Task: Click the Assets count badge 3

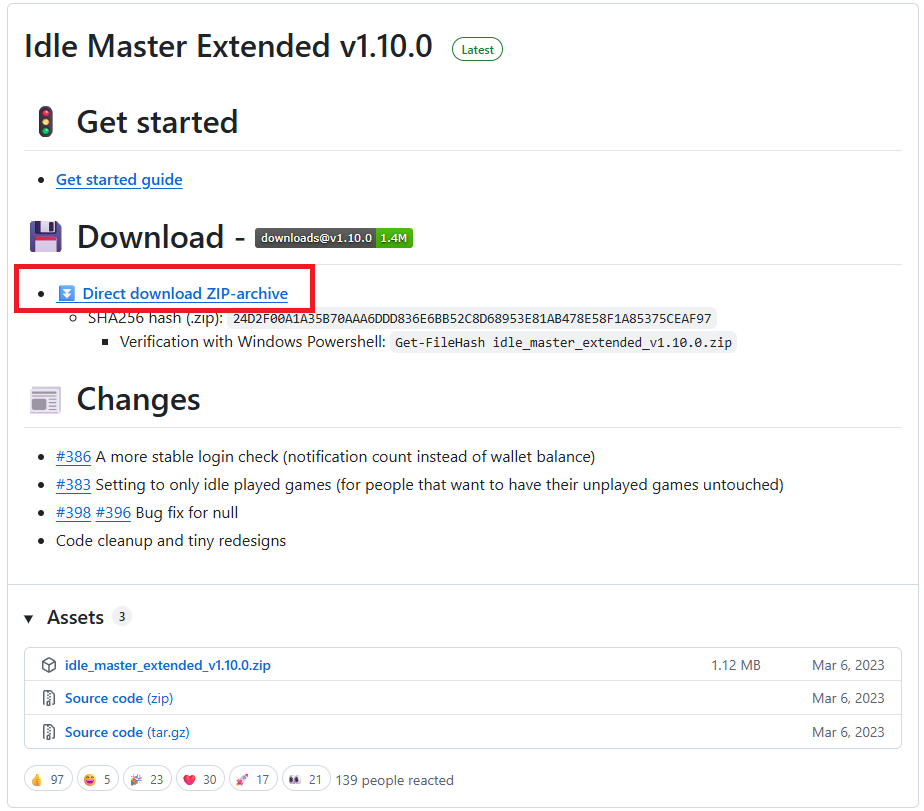Action: click(x=122, y=617)
